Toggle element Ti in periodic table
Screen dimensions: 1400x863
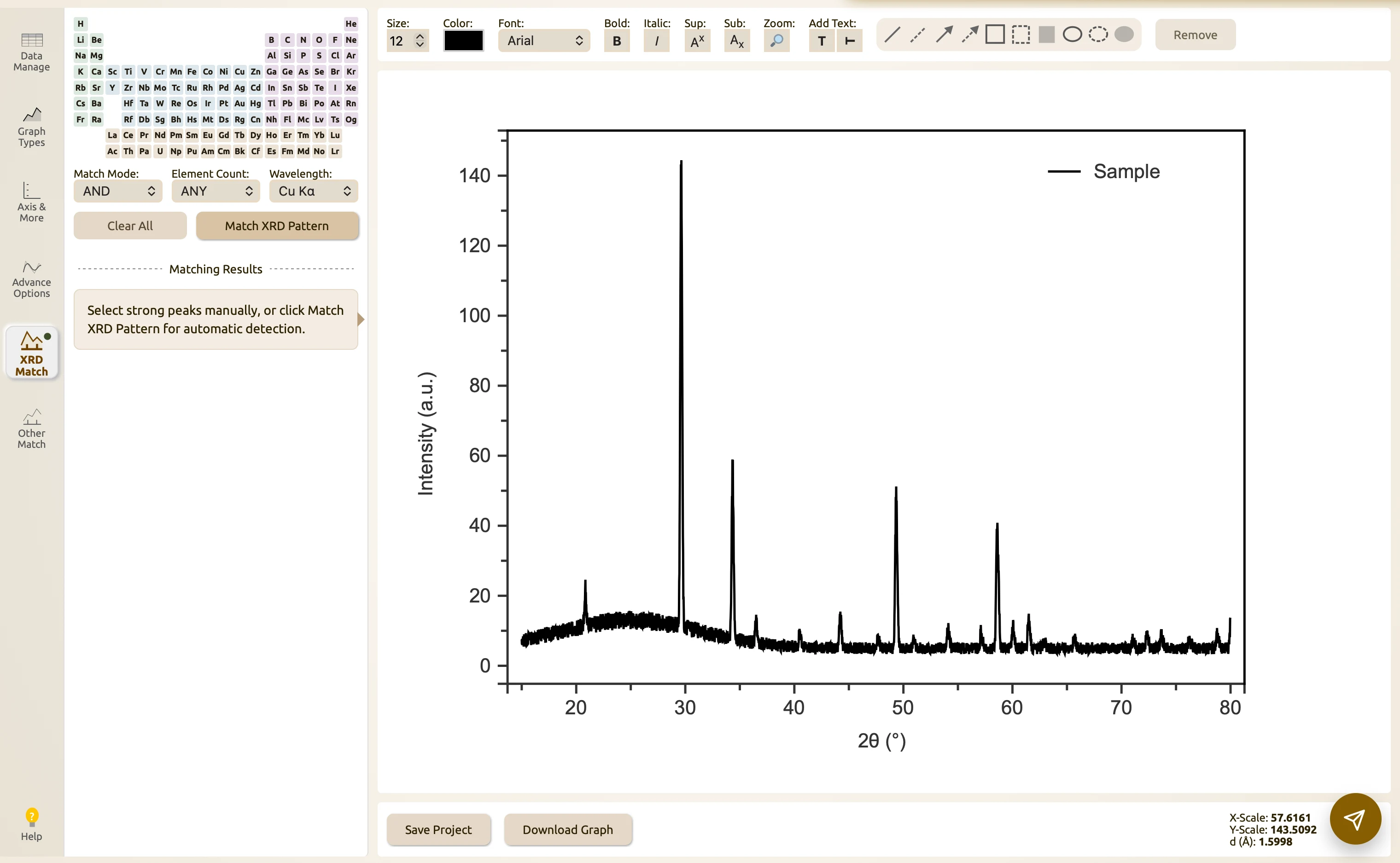128,72
